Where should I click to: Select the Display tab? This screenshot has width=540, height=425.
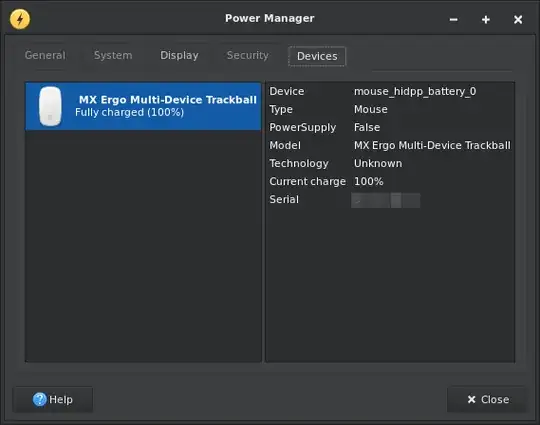pos(179,55)
